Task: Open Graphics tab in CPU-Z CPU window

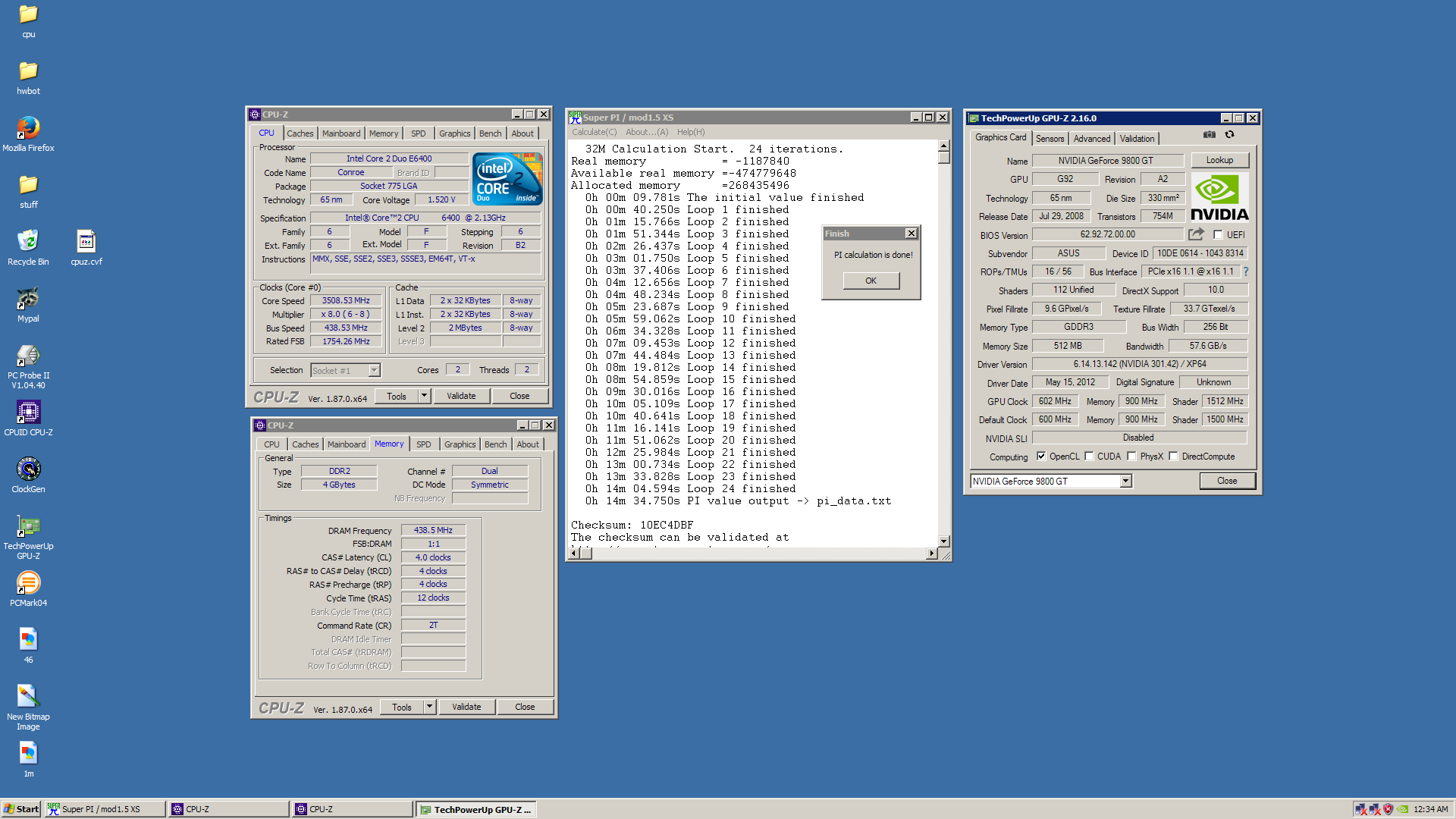Action: point(454,133)
